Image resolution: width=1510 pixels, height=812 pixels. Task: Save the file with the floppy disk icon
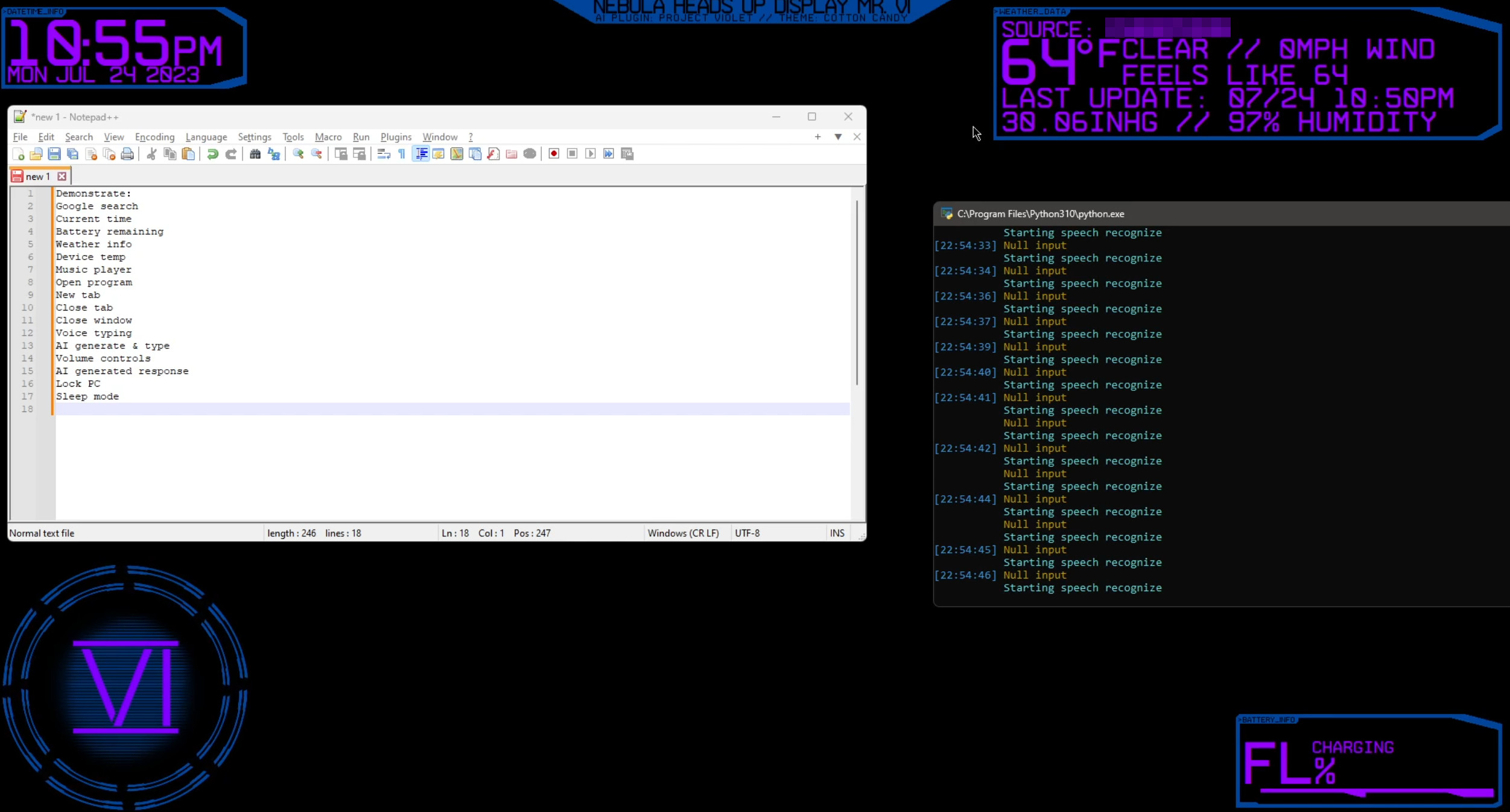(x=54, y=154)
